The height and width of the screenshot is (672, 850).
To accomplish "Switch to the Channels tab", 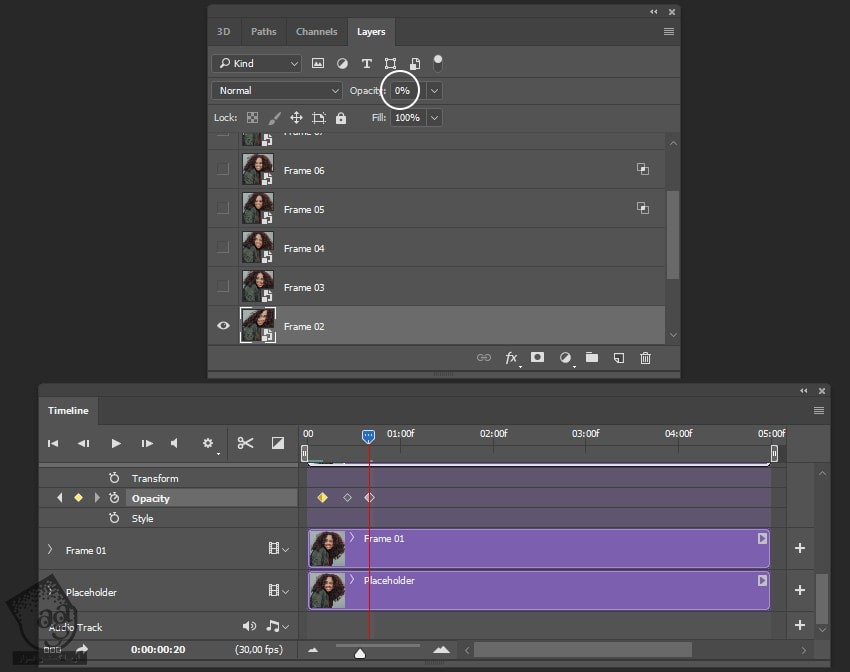I will 317,31.
